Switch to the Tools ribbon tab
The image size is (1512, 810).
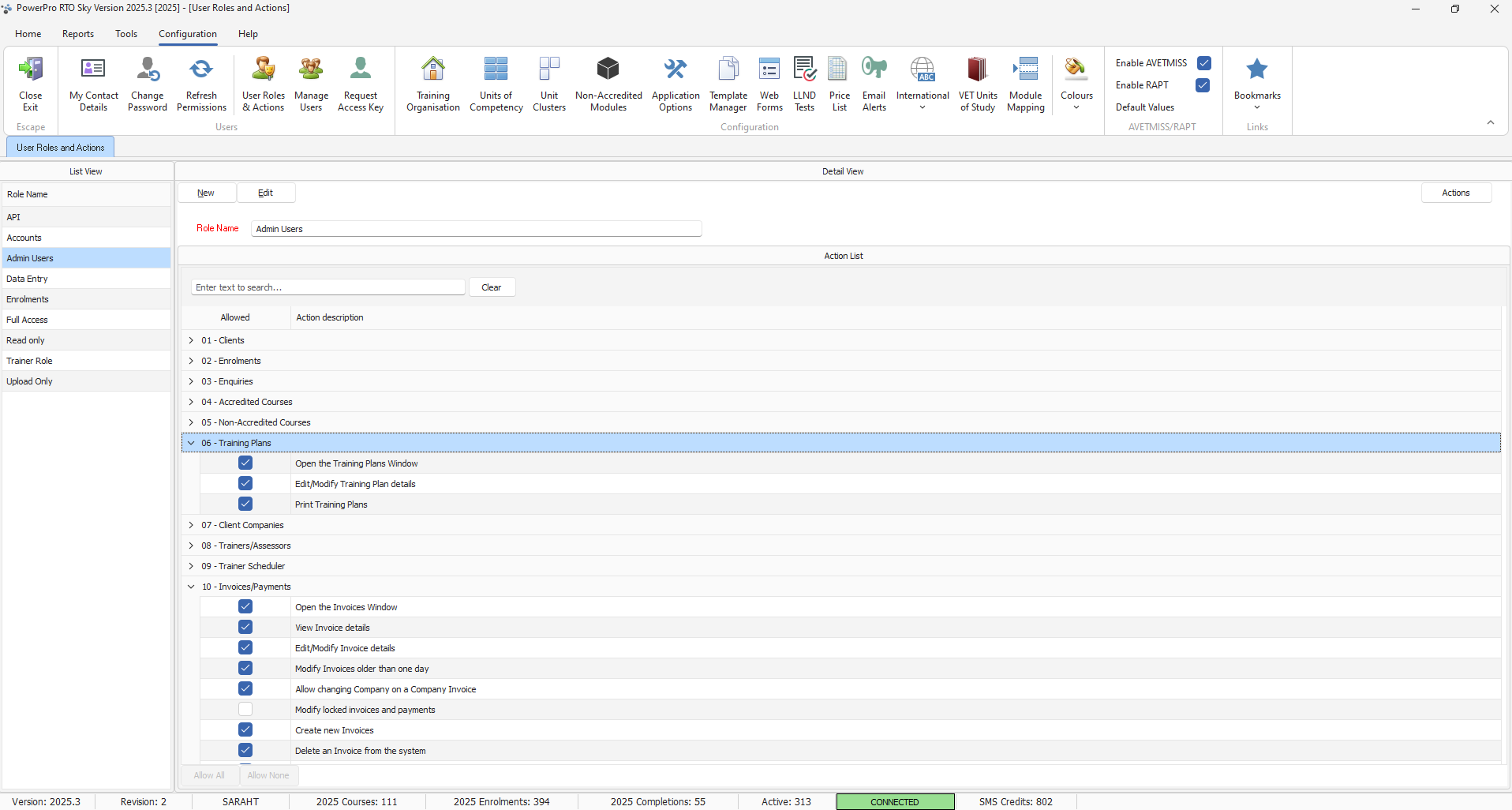click(126, 34)
